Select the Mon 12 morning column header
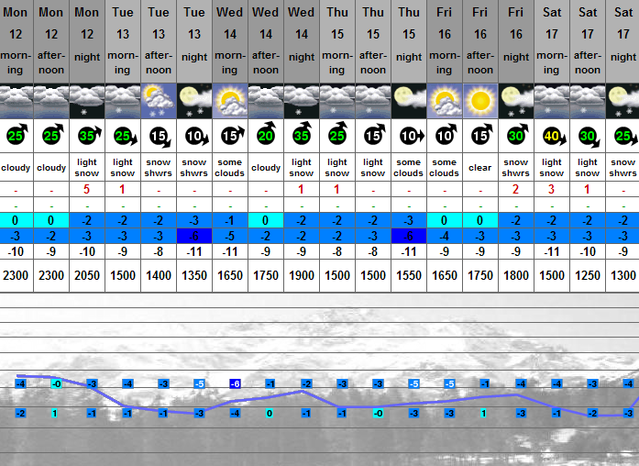 tap(16, 41)
